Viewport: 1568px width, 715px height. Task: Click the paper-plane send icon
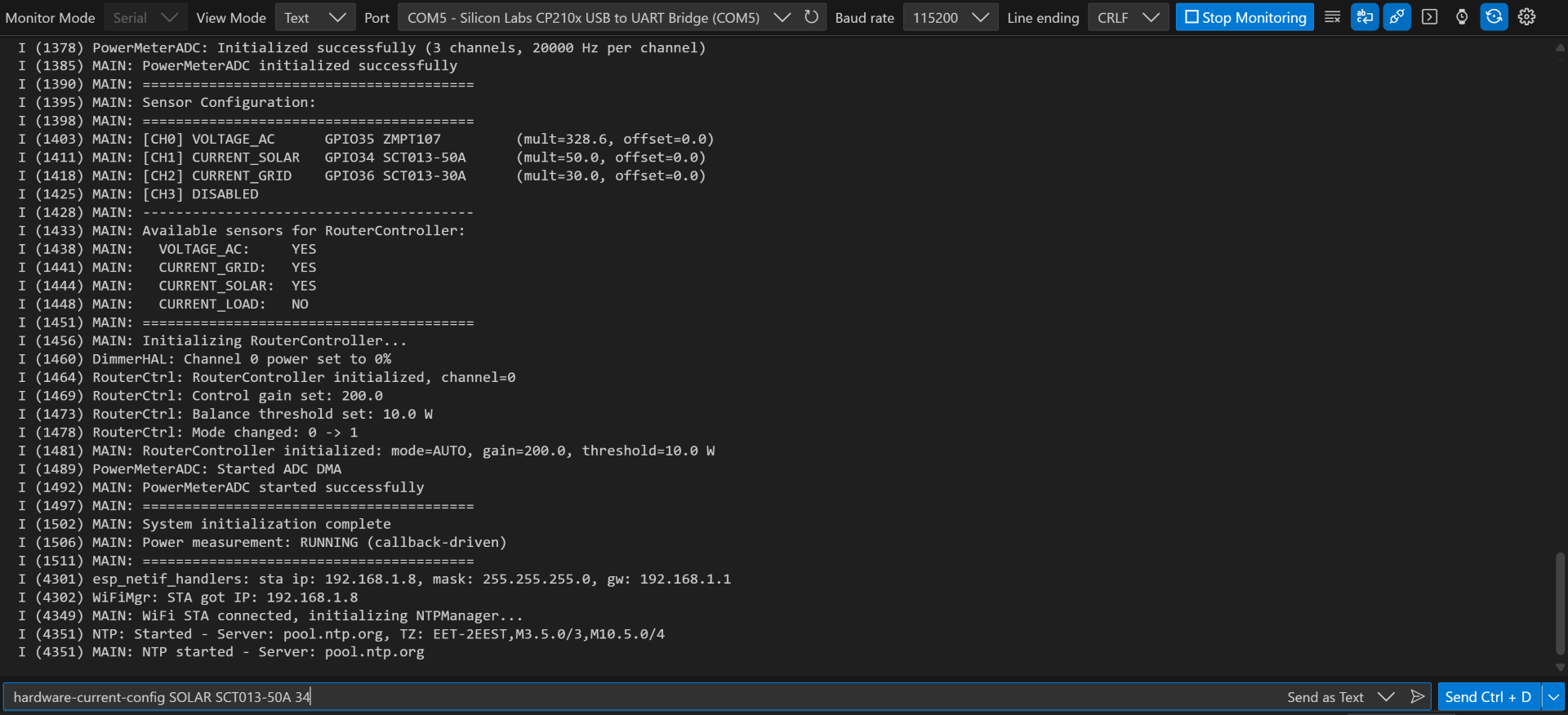pos(1418,697)
